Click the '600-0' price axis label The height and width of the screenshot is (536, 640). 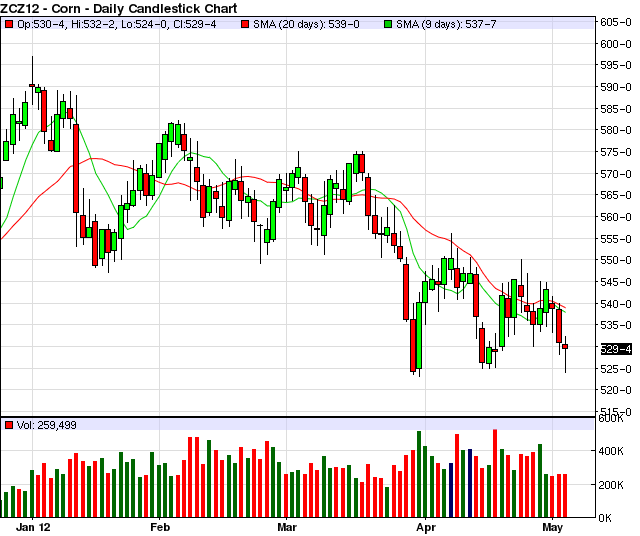616,44
